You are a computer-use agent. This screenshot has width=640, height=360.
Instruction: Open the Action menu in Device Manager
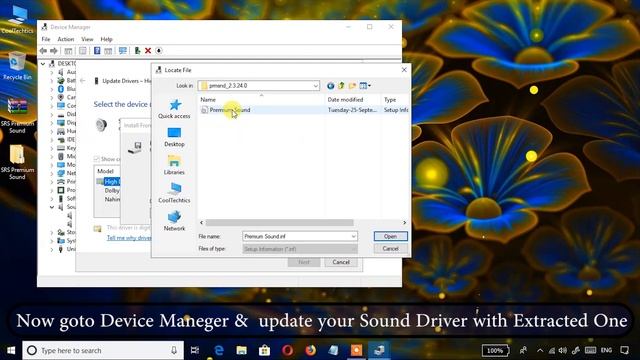66,39
